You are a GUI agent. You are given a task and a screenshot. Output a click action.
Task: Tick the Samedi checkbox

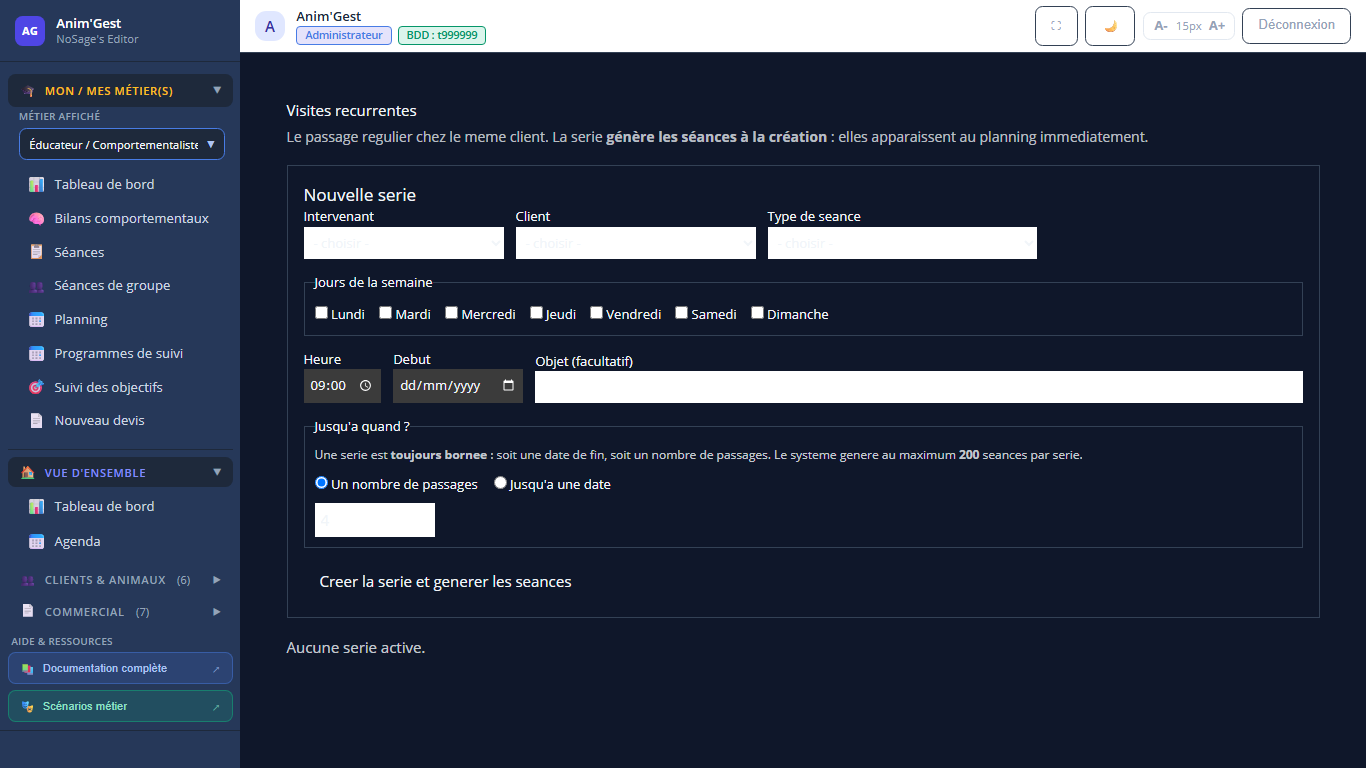coord(682,313)
